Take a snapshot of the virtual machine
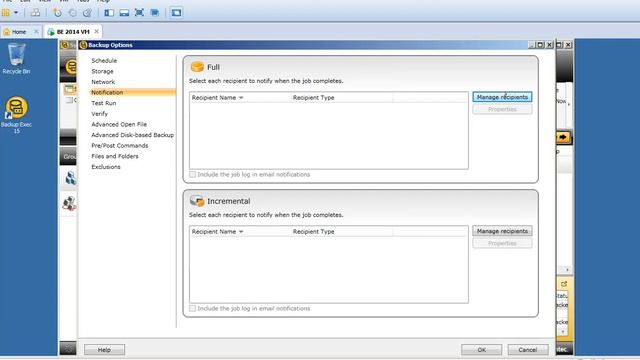The image size is (640, 360). point(57,13)
